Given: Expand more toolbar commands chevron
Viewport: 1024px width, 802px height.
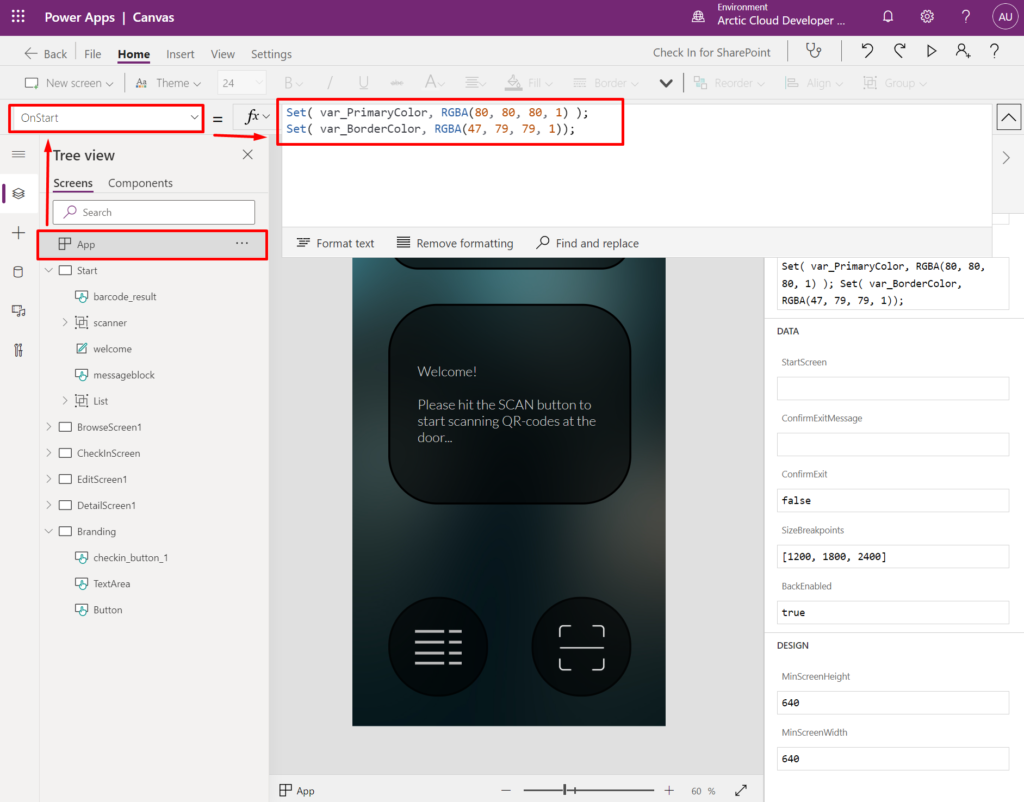Looking at the screenshot, I should coord(666,83).
